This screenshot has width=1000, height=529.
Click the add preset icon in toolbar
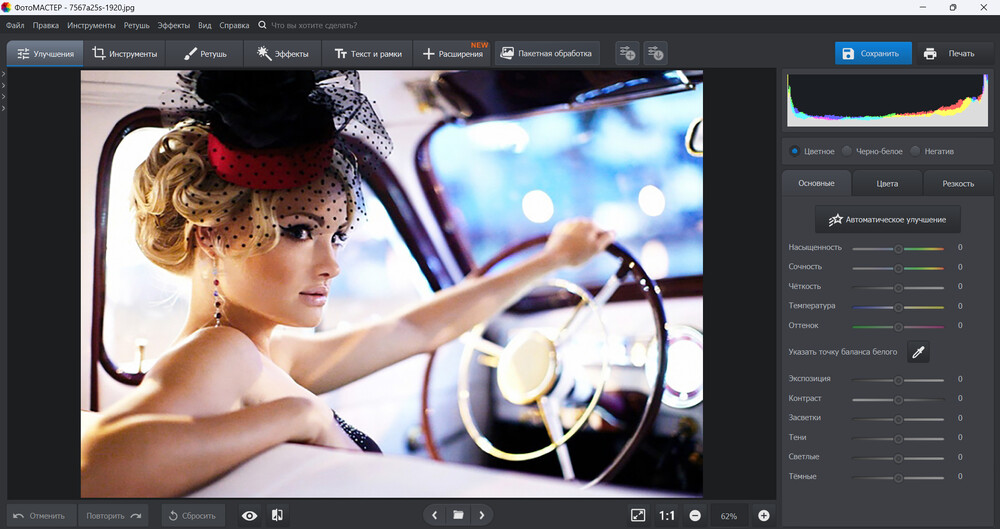(628, 54)
